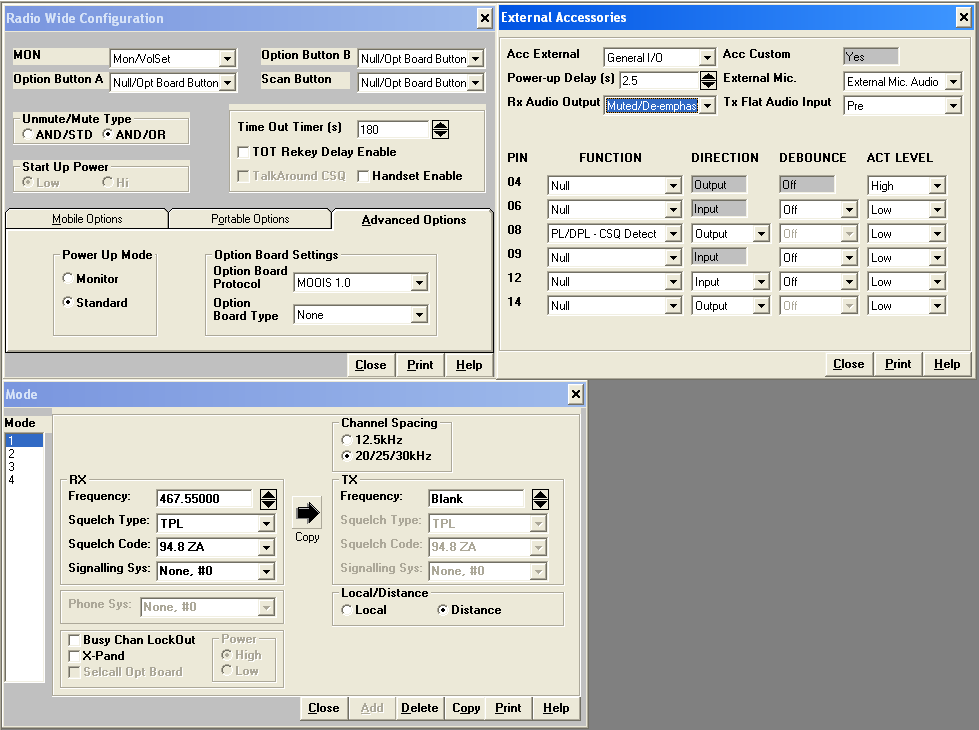Decrease the TX Frequency with down arrow
The height and width of the screenshot is (730, 979).
[x=540, y=504]
